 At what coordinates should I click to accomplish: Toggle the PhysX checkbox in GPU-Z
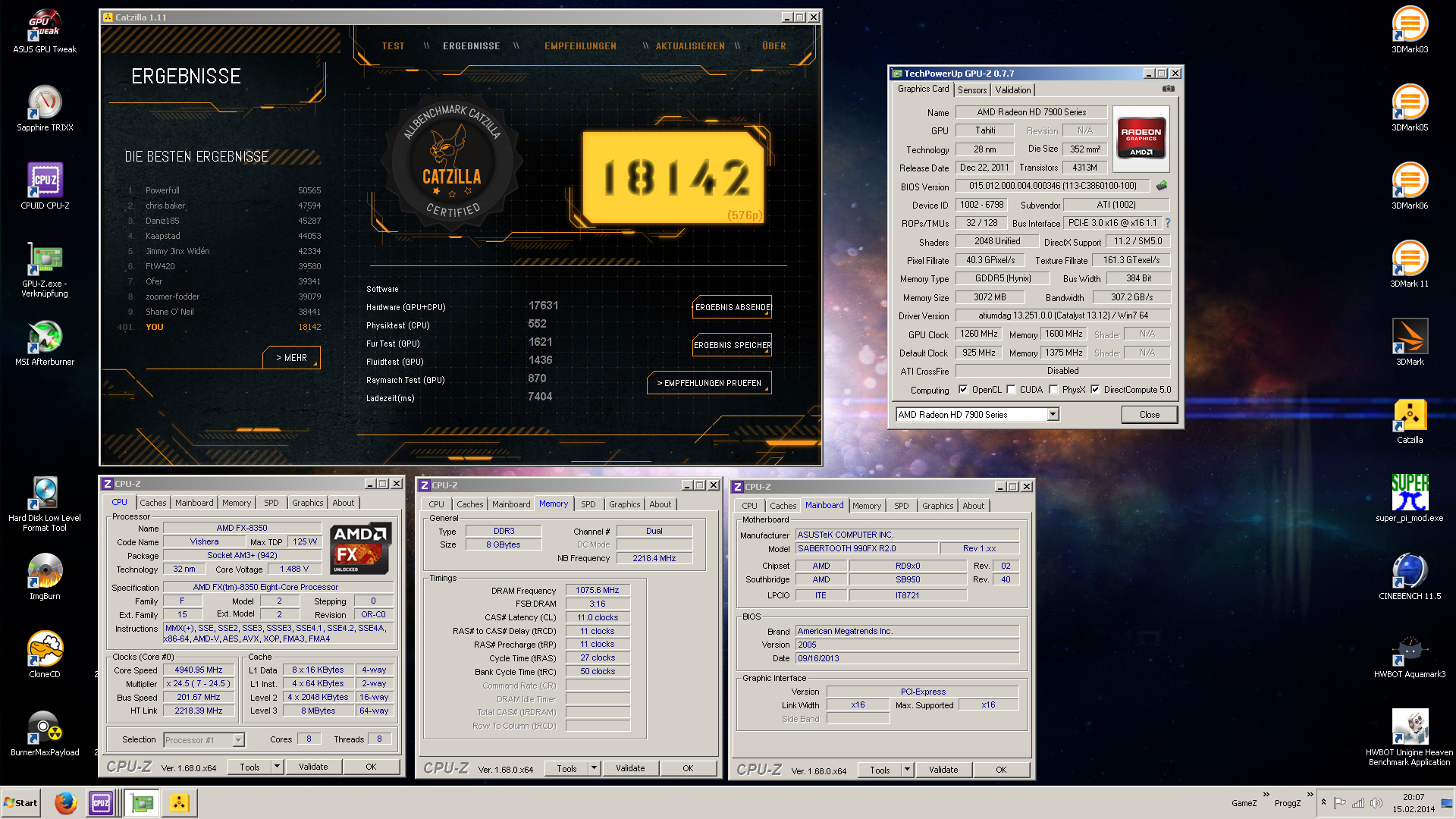pyautogui.click(x=1053, y=390)
